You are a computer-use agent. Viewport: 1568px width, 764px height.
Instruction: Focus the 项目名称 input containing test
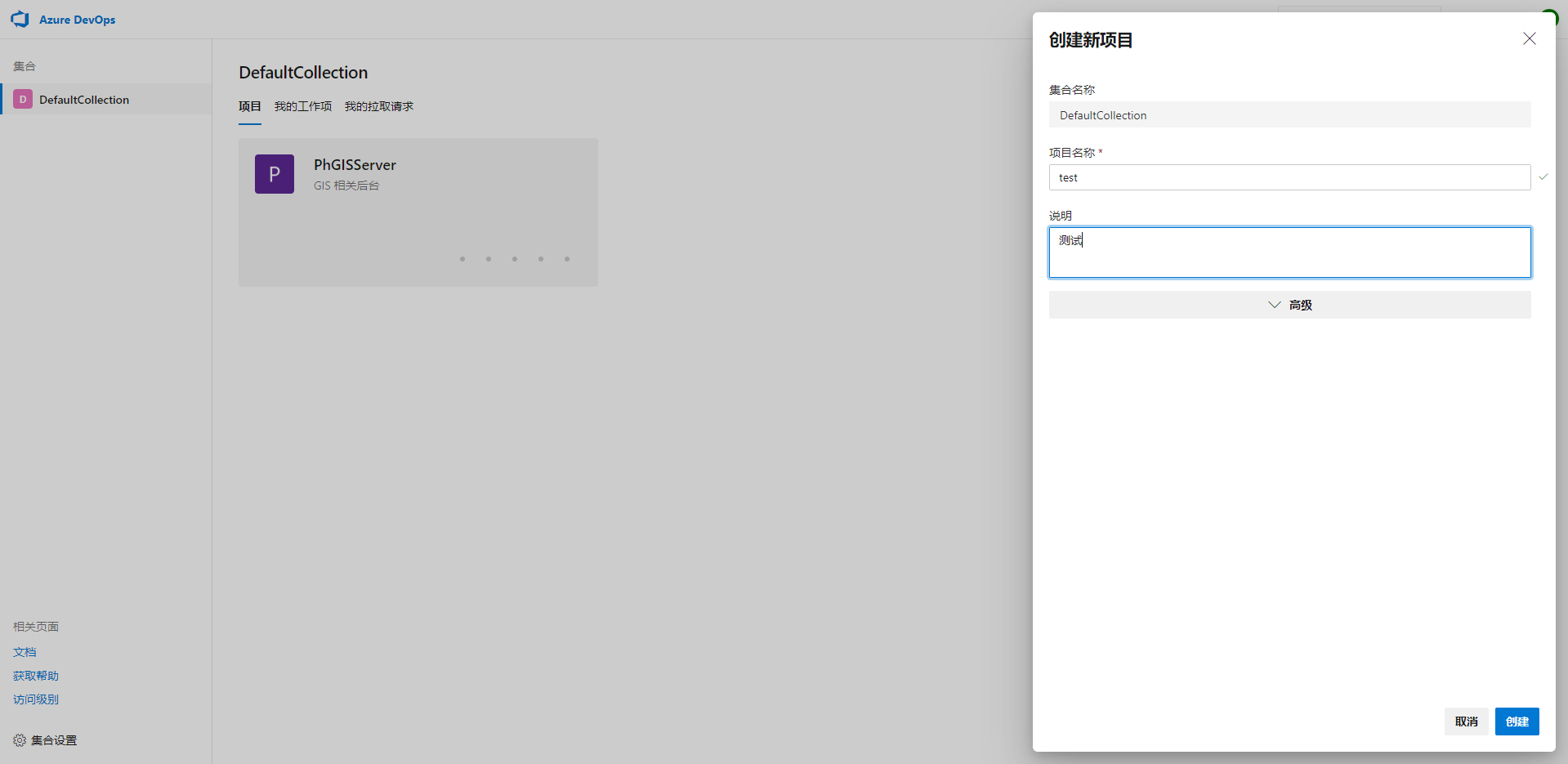[x=1289, y=177]
